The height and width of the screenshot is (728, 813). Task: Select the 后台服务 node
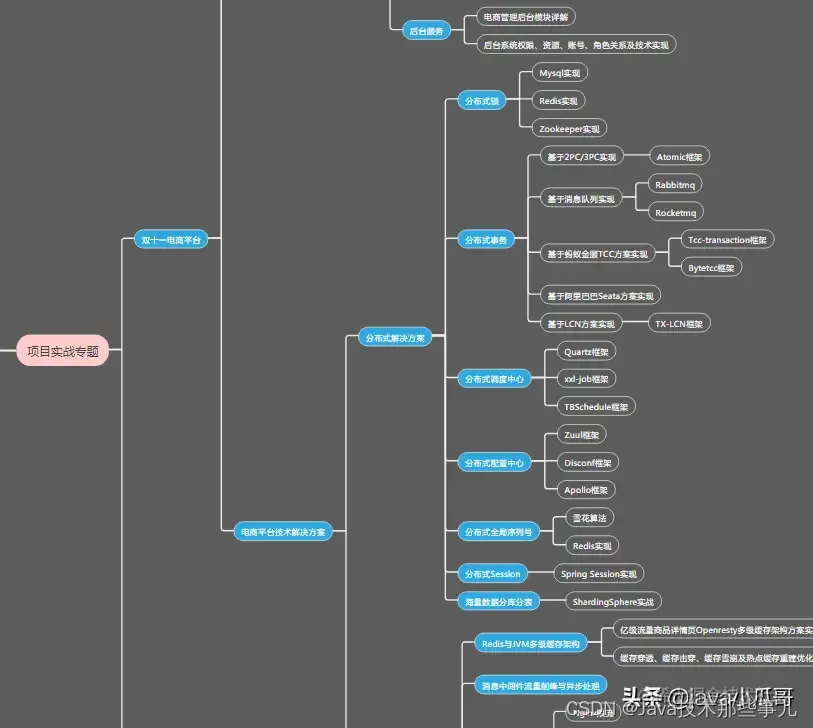426,31
